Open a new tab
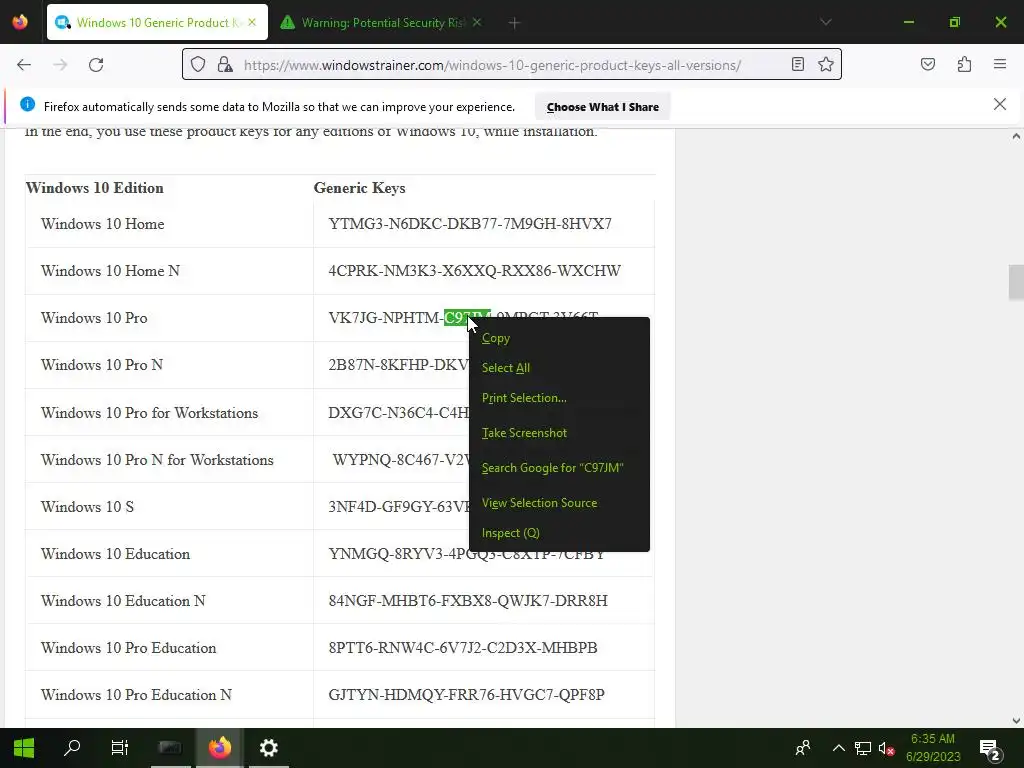 (x=514, y=23)
